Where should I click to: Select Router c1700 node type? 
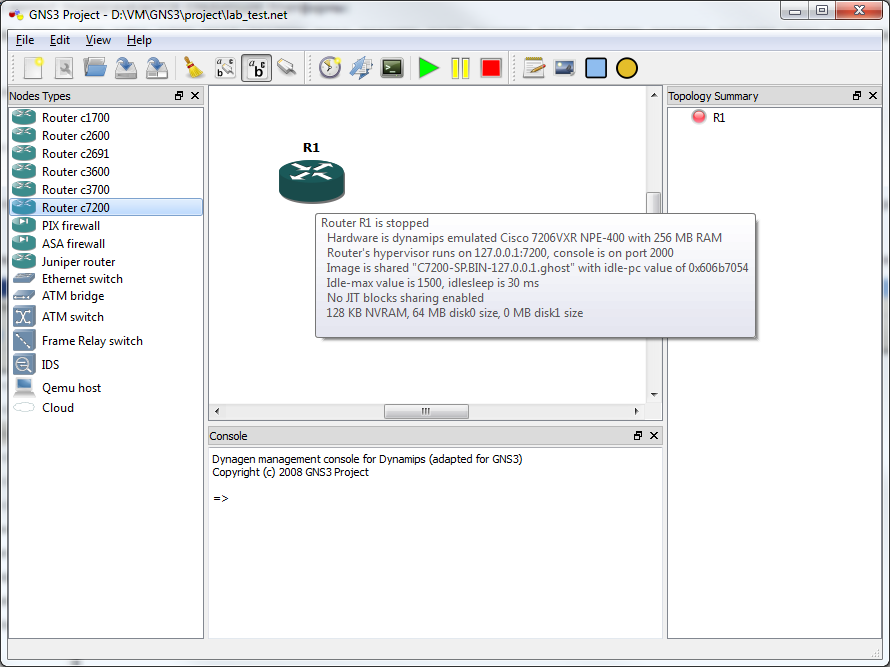tap(106, 118)
